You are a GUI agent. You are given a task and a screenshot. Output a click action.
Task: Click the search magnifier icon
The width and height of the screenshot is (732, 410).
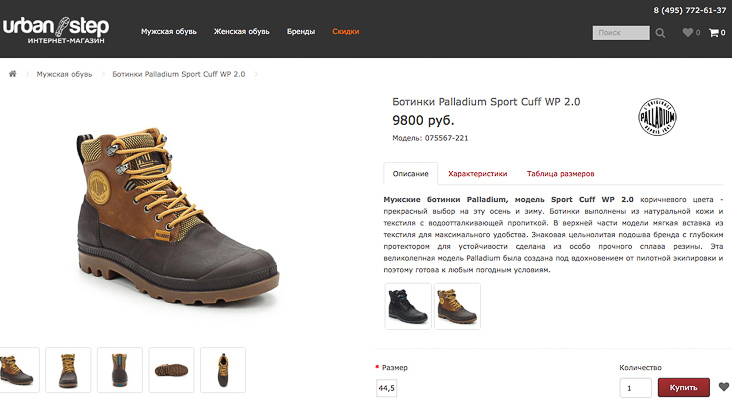(660, 33)
